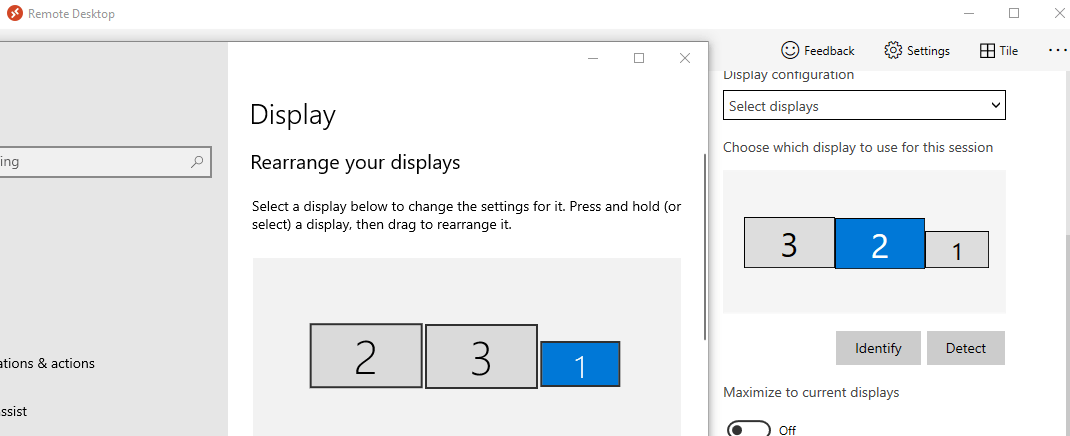Click the Tile view icon
This screenshot has height=436, width=1070.
987,50
